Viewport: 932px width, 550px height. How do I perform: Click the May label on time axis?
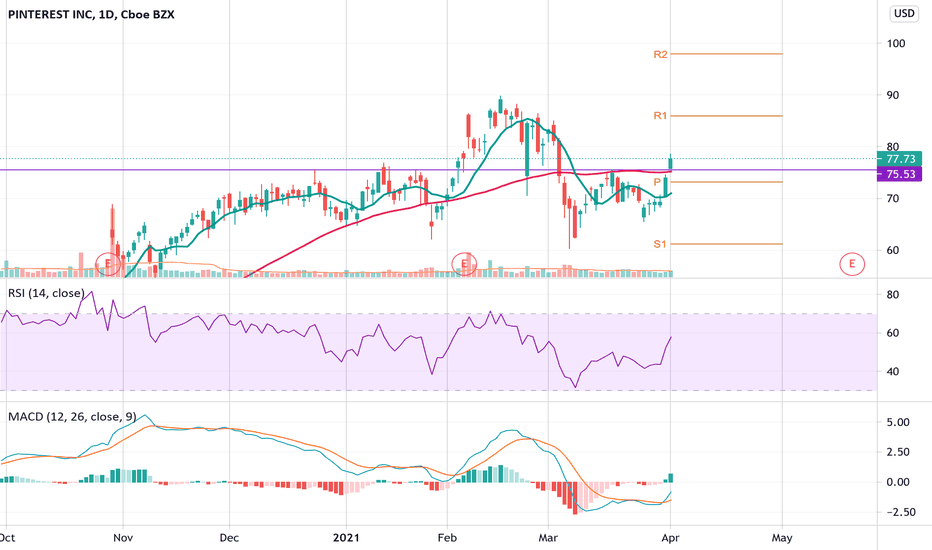[782, 538]
